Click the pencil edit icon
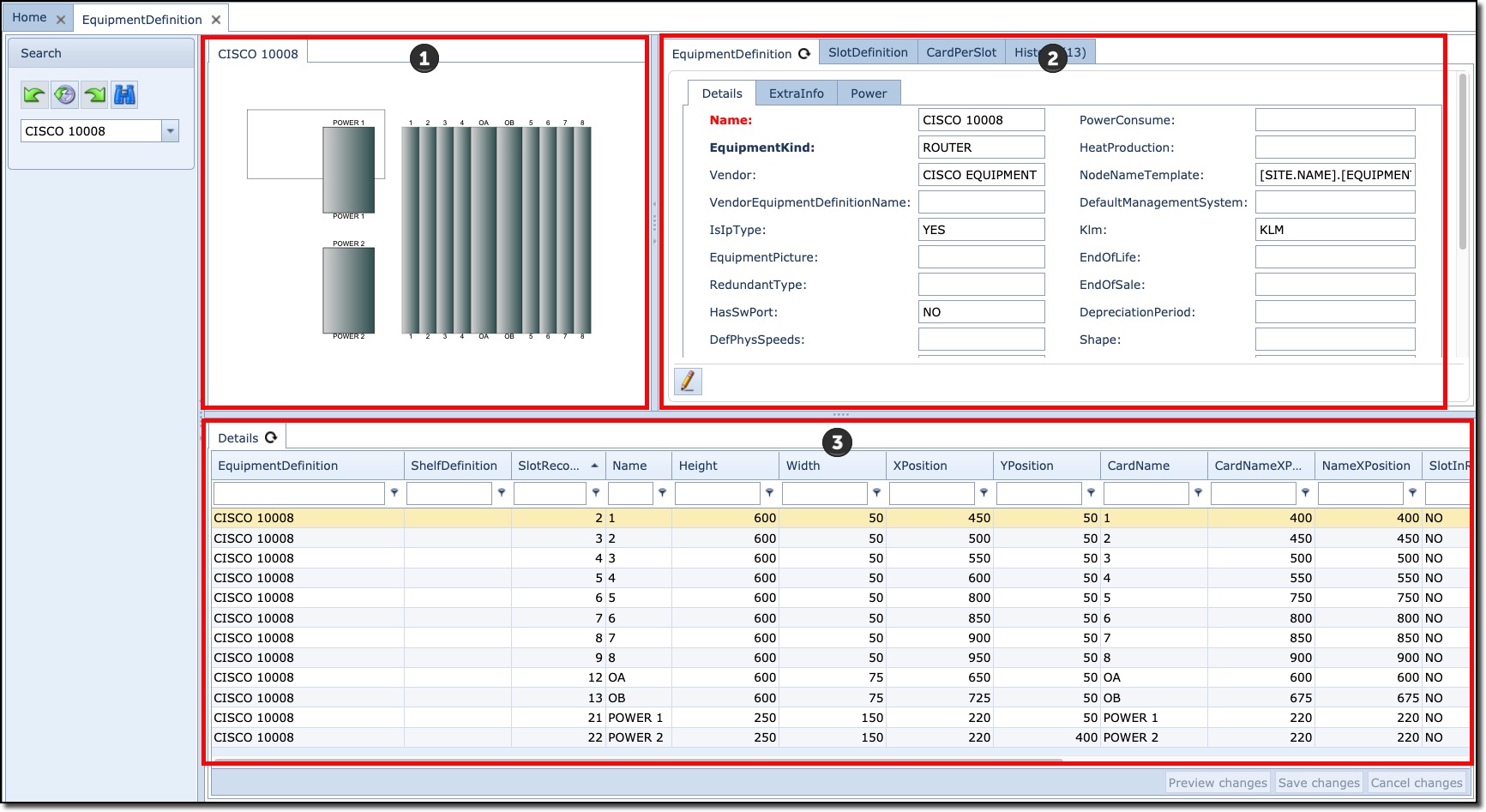The width and height of the screenshot is (1486, 812). click(688, 381)
